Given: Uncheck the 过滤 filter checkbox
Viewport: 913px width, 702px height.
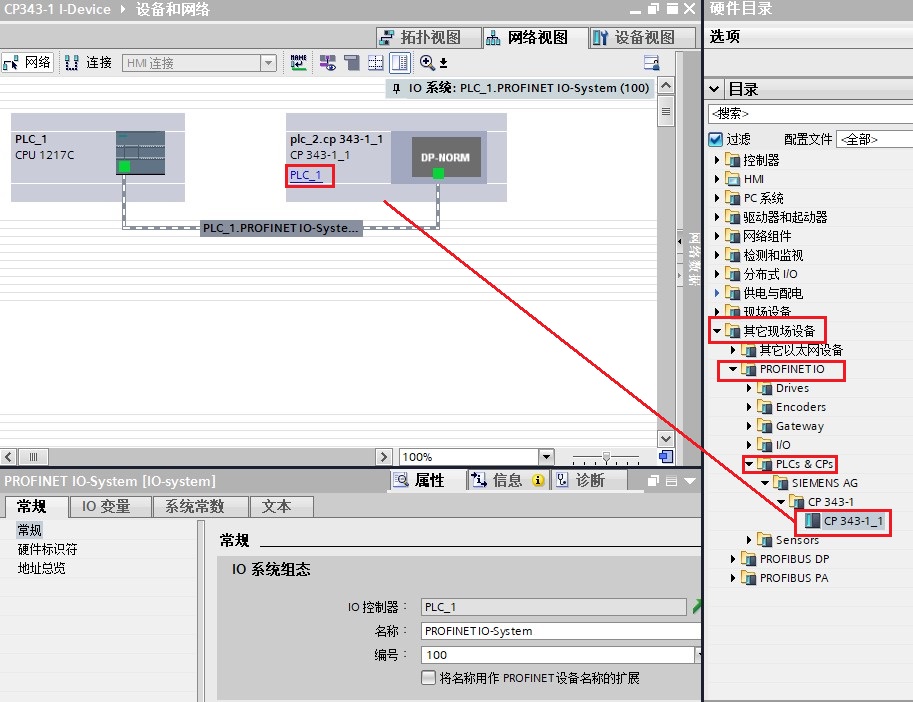Looking at the screenshot, I should coord(716,140).
